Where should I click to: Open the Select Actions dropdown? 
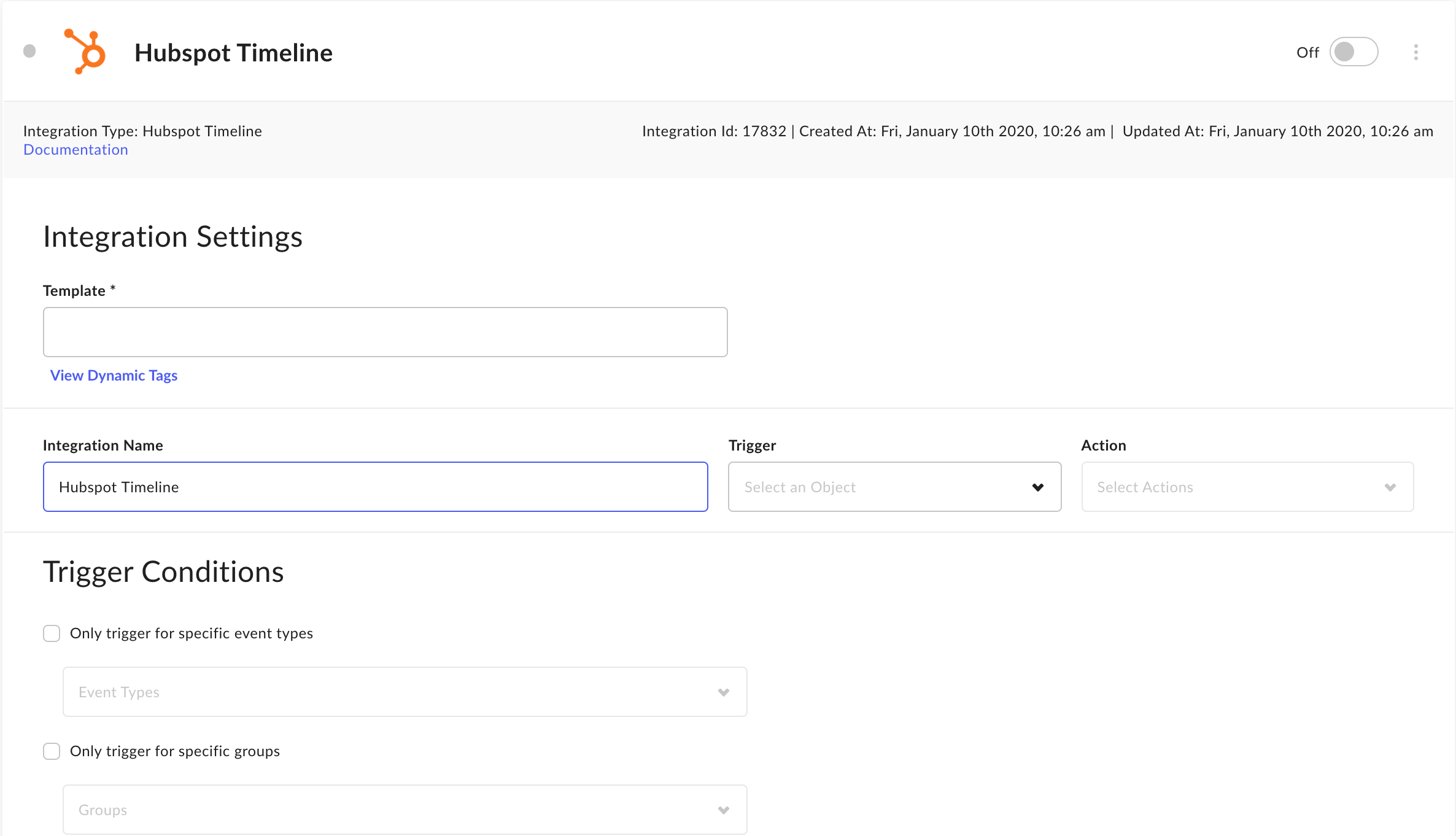pos(1247,487)
